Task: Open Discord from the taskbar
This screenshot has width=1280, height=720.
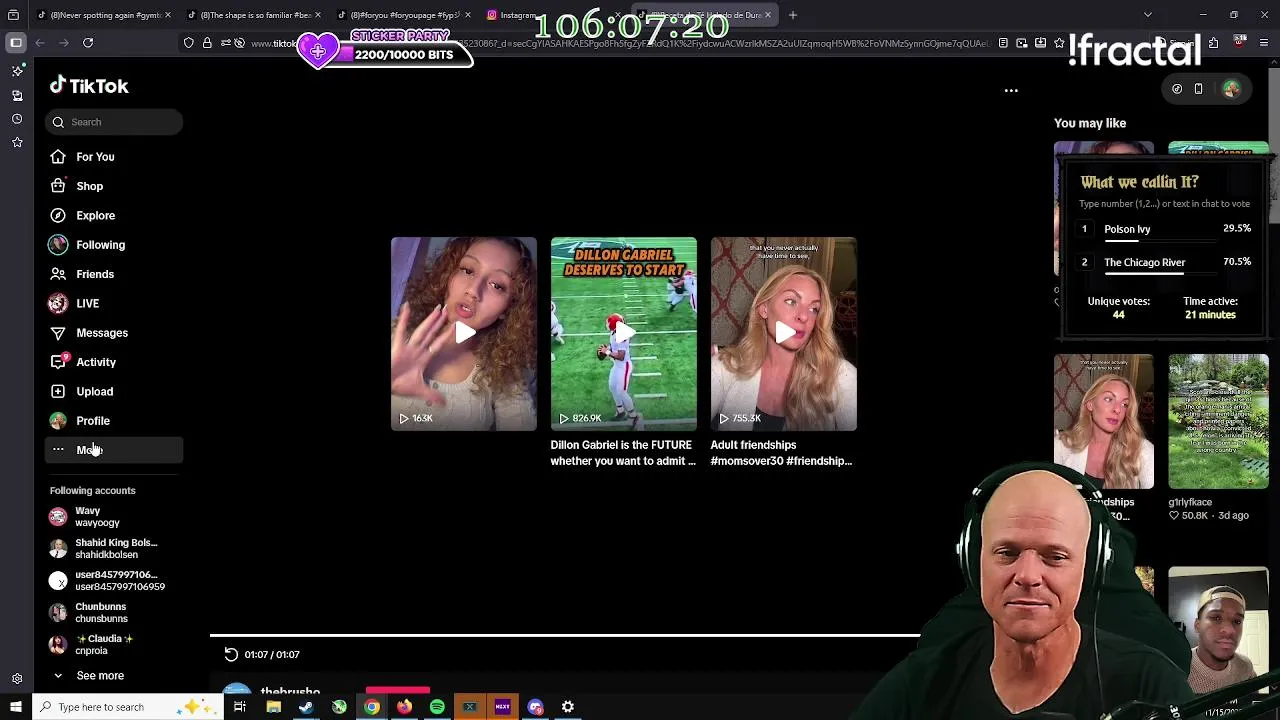Action: coord(535,707)
